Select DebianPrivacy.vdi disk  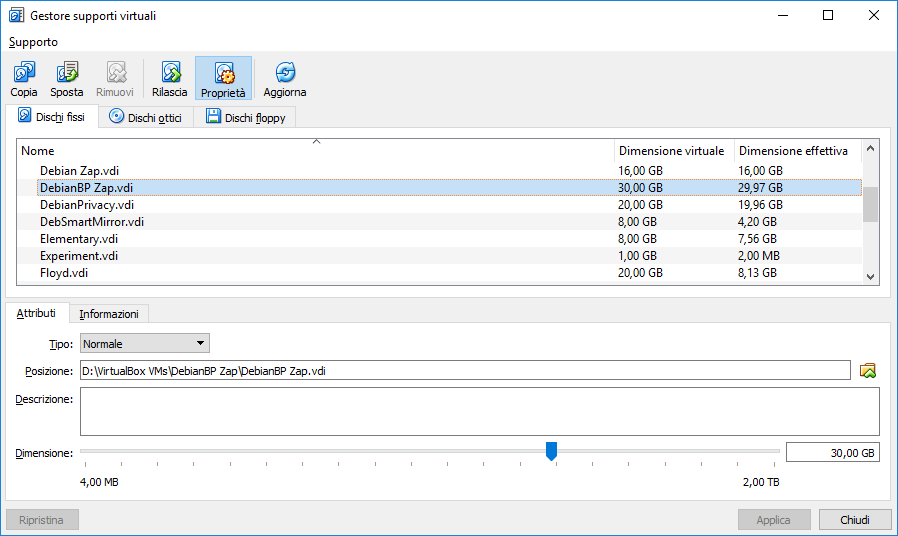439,205
